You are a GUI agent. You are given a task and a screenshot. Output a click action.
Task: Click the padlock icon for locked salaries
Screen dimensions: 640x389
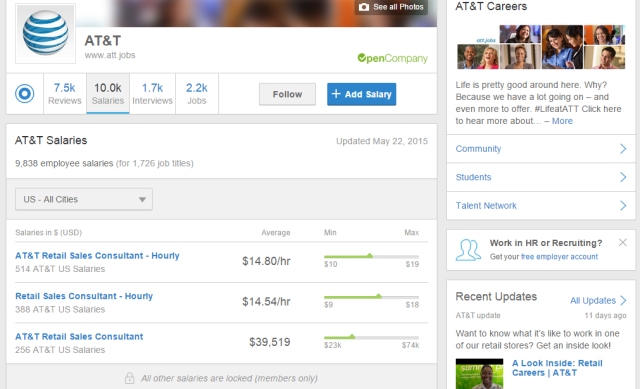click(129, 378)
